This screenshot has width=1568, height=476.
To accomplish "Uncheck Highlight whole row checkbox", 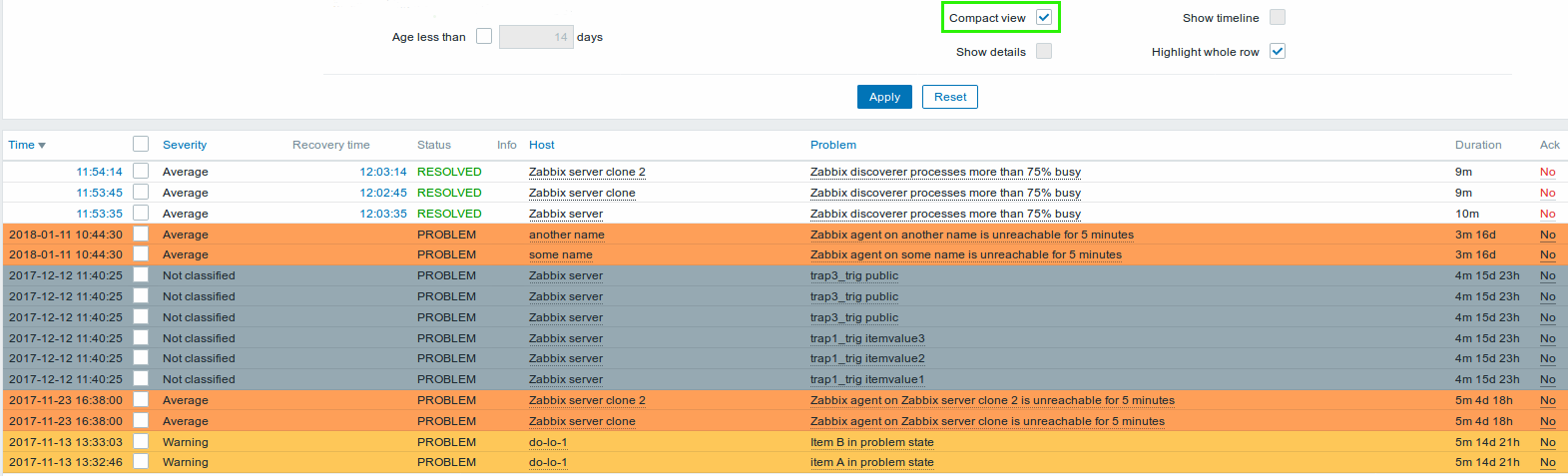I will pos(1278,51).
